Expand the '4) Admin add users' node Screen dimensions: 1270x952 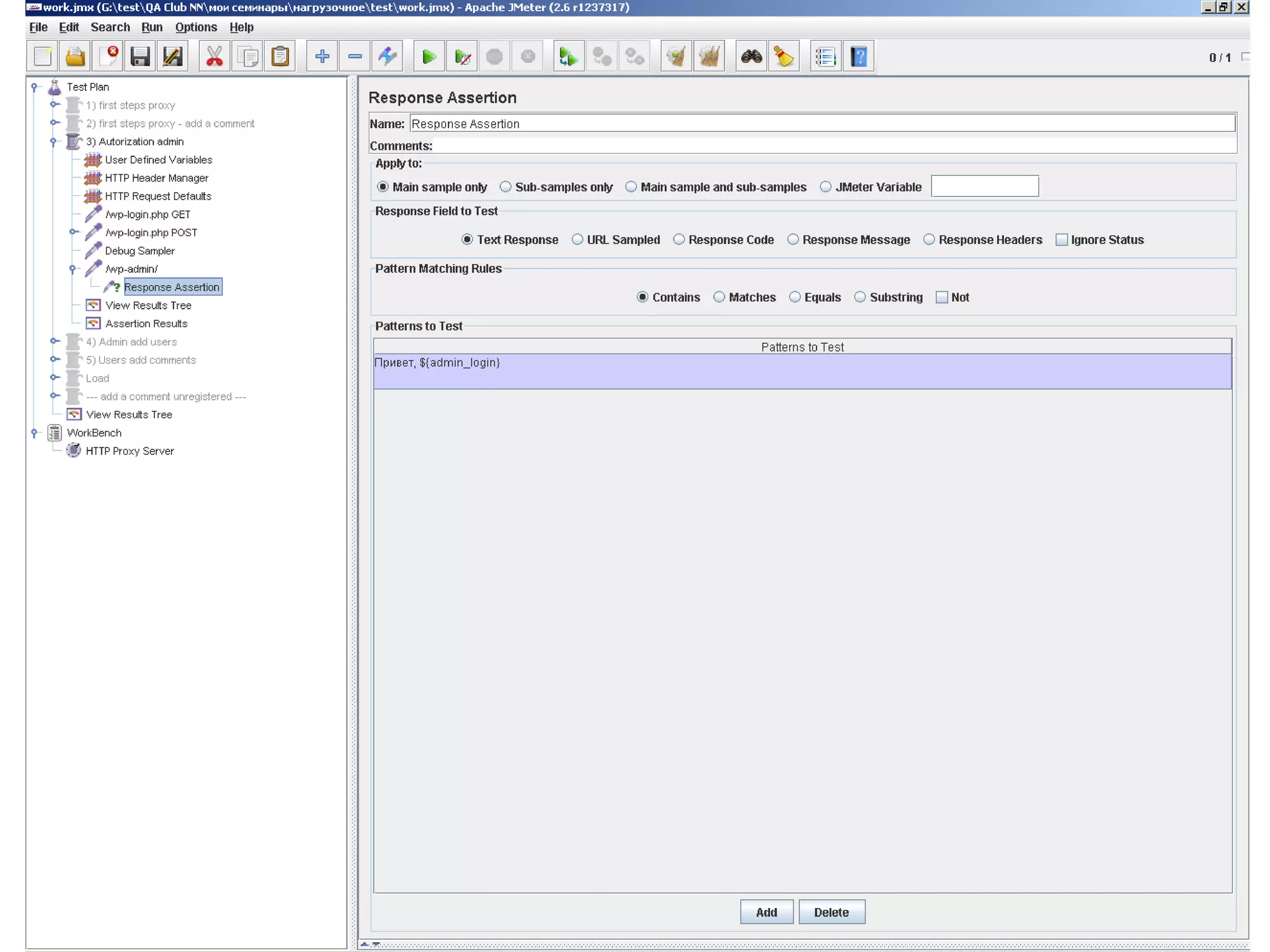pyautogui.click(x=55, y=342)
